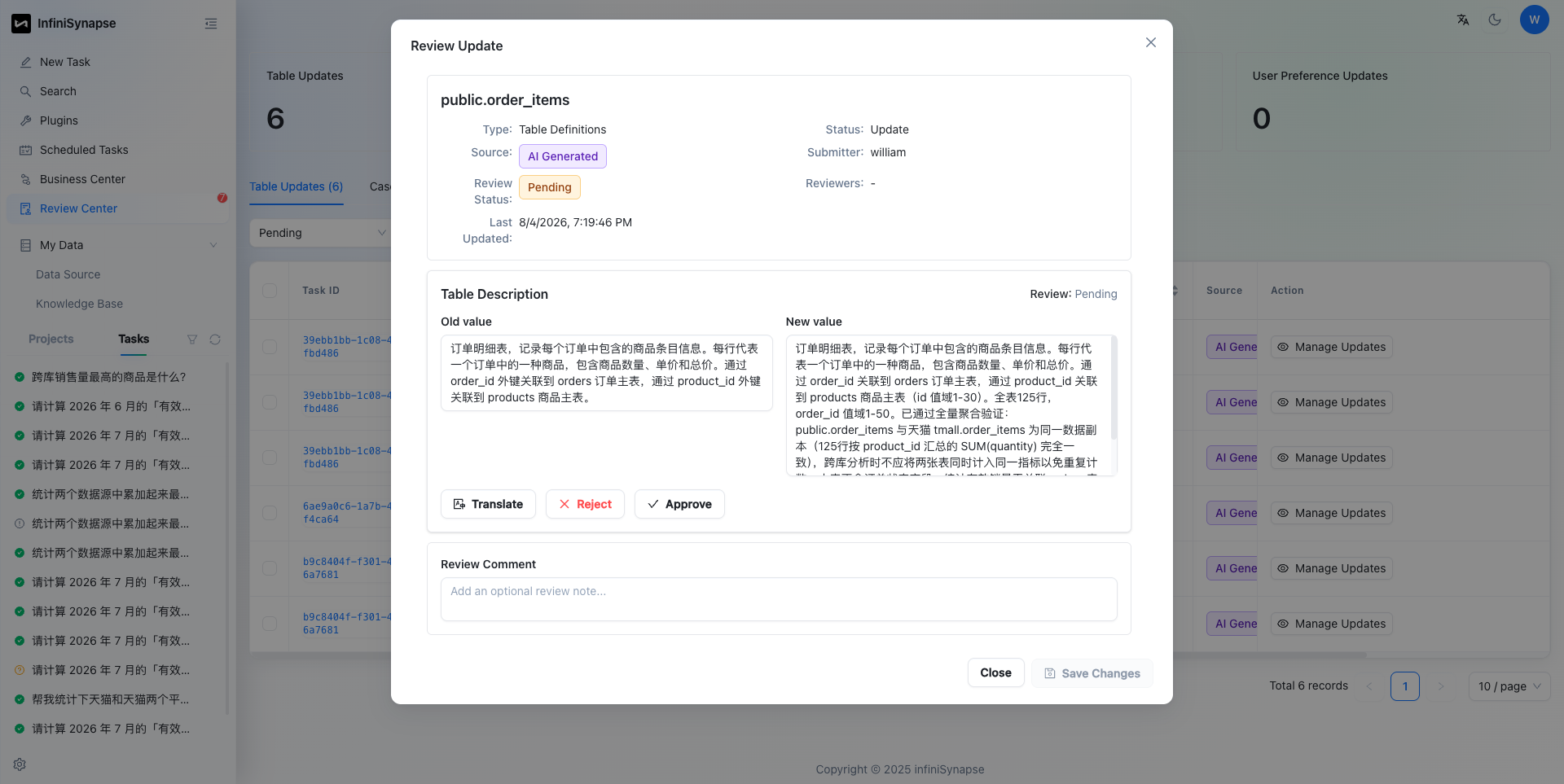Click the language translate icon in header

(x=1463, y=20)
